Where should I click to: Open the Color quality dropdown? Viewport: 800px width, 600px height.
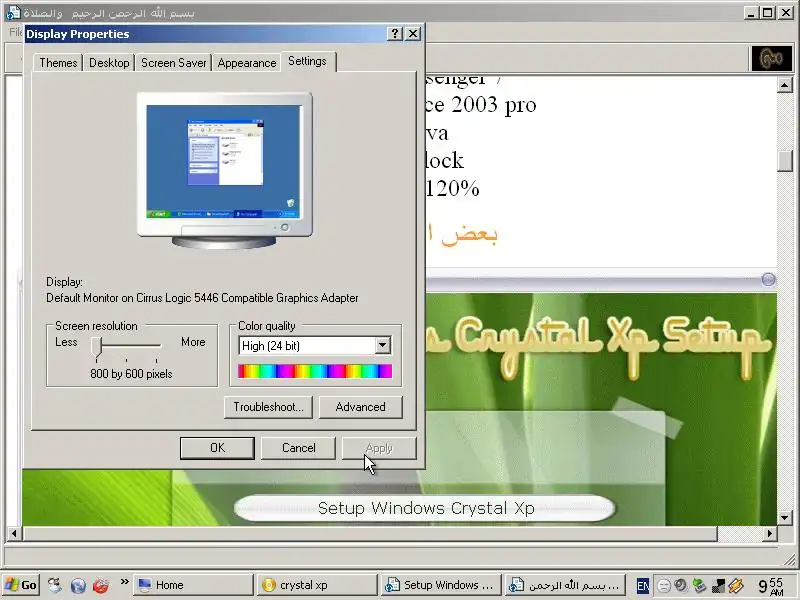(383, 345)
